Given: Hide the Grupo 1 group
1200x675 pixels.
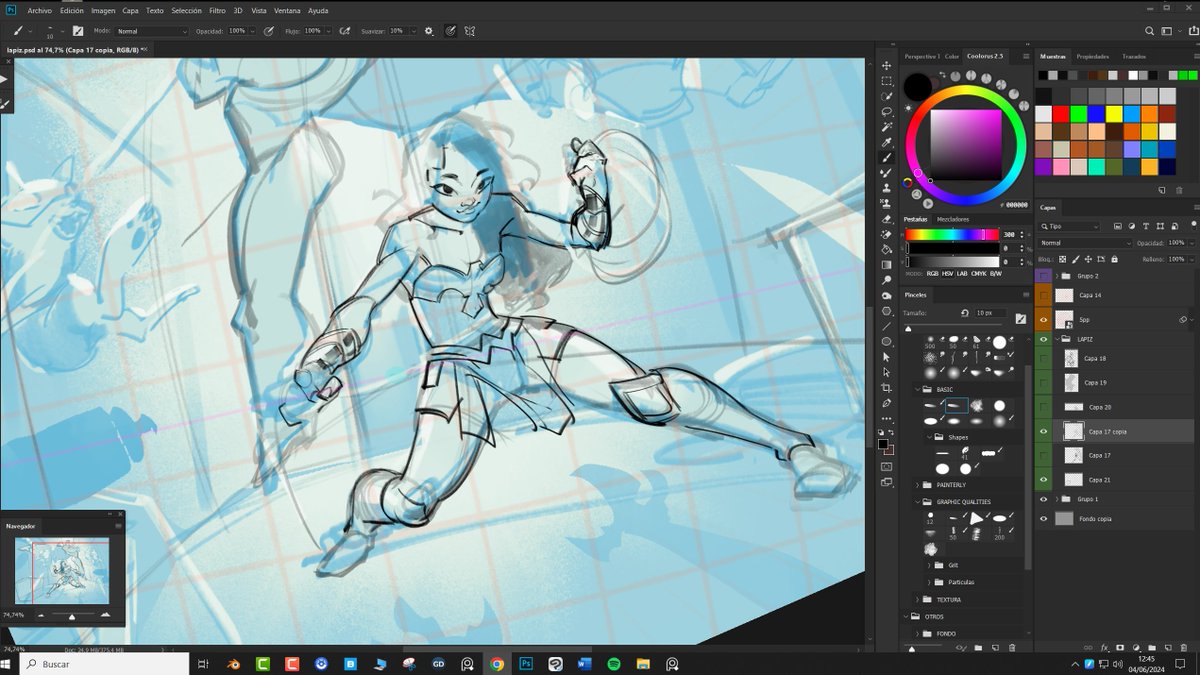Looking at the screenshot, I should 1044,499.
